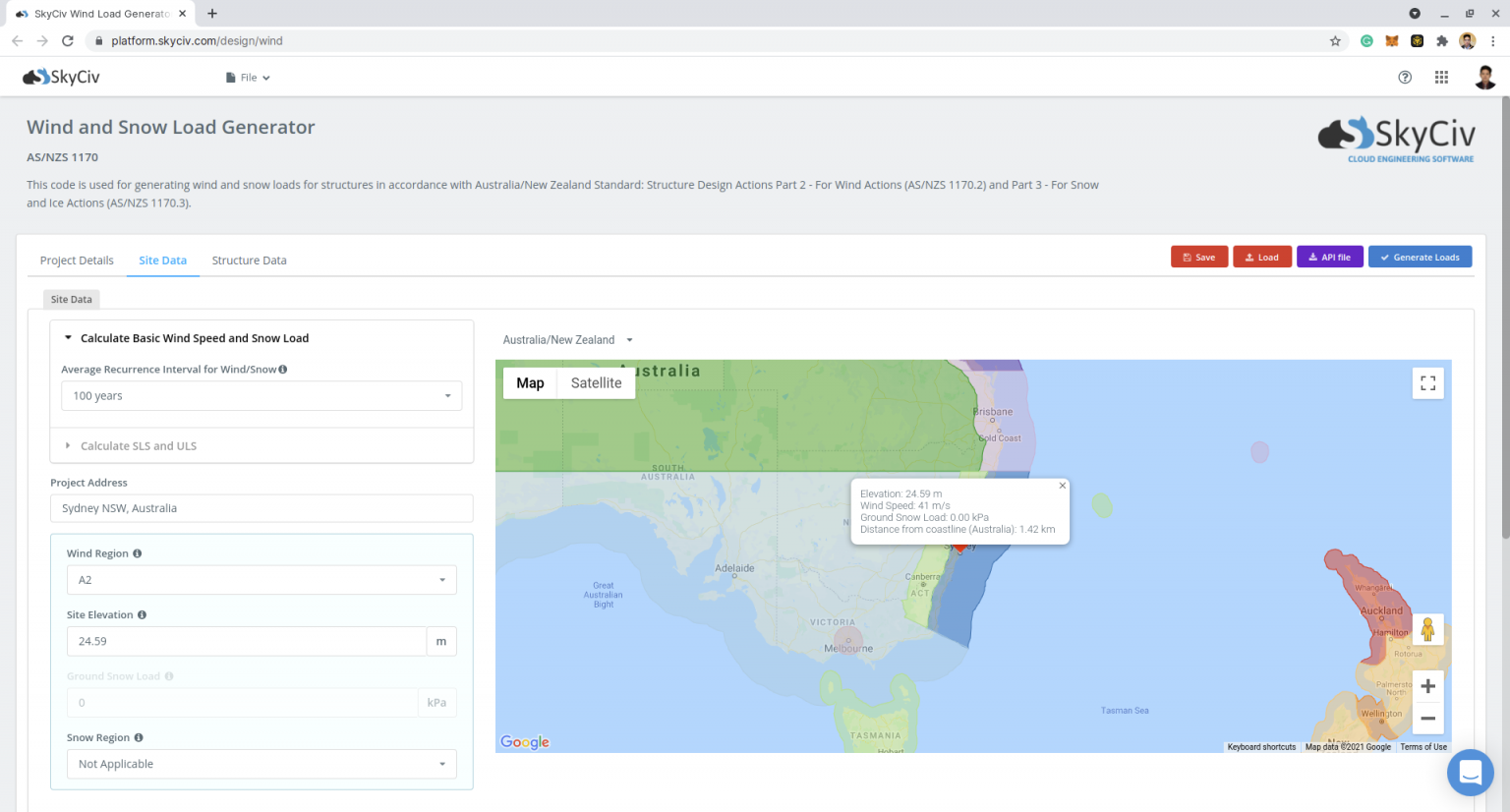
Task: Click the Generate Loads button
Action: (1420, 258)
